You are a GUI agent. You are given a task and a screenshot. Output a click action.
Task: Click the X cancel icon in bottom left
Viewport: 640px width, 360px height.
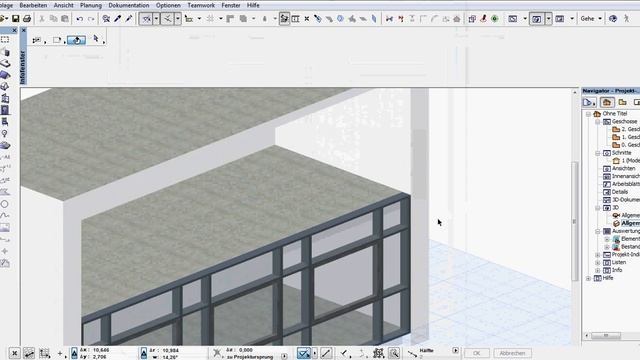coord(14,353)
